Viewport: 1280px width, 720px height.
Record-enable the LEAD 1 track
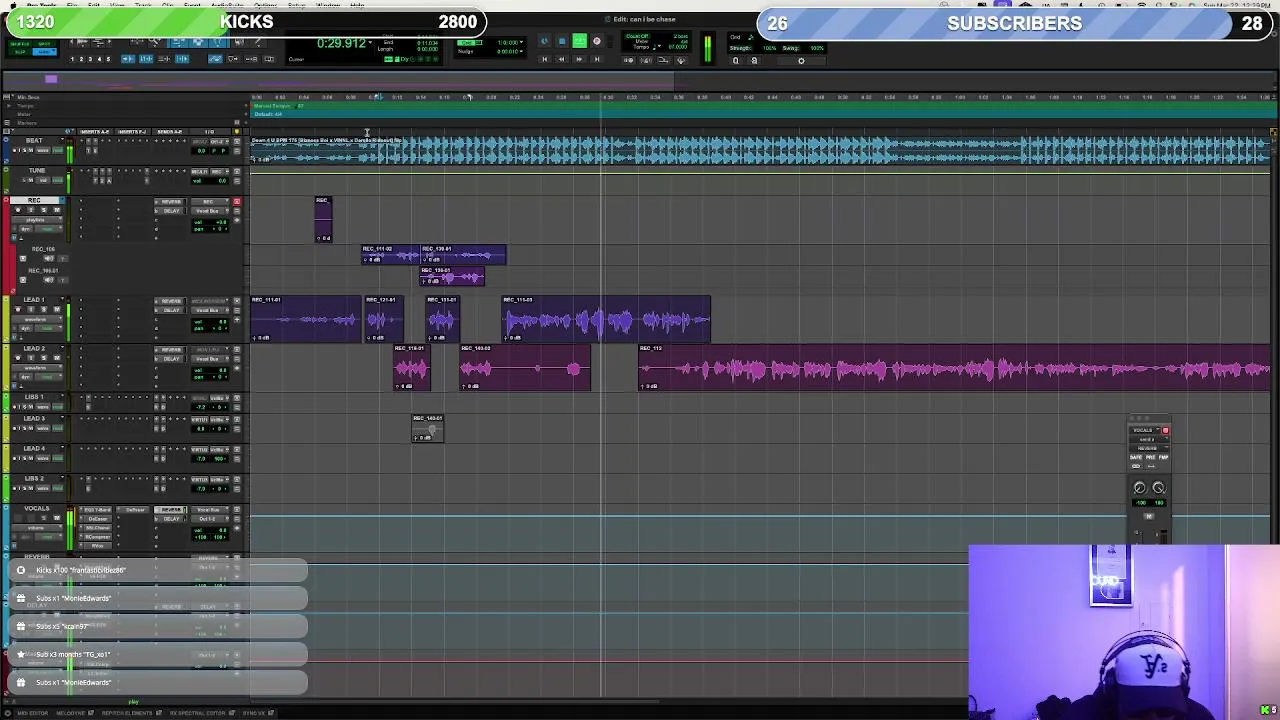[18, 309]
